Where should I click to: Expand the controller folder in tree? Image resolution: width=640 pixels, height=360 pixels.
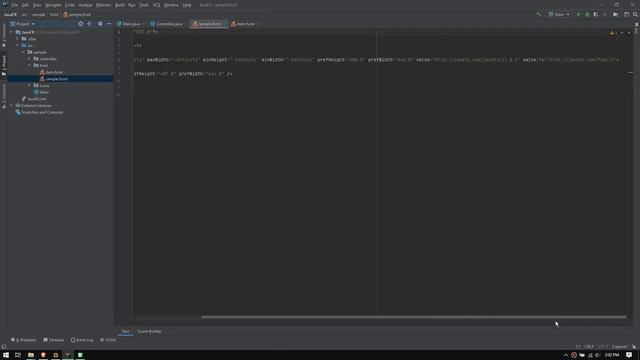click(29, 59)
